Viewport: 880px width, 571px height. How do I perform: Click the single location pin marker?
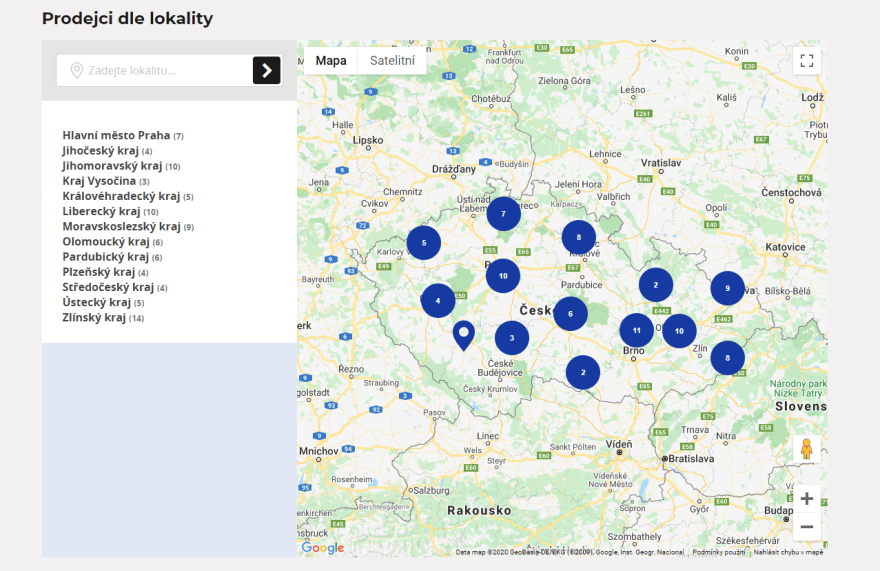[x=464, y=335]
